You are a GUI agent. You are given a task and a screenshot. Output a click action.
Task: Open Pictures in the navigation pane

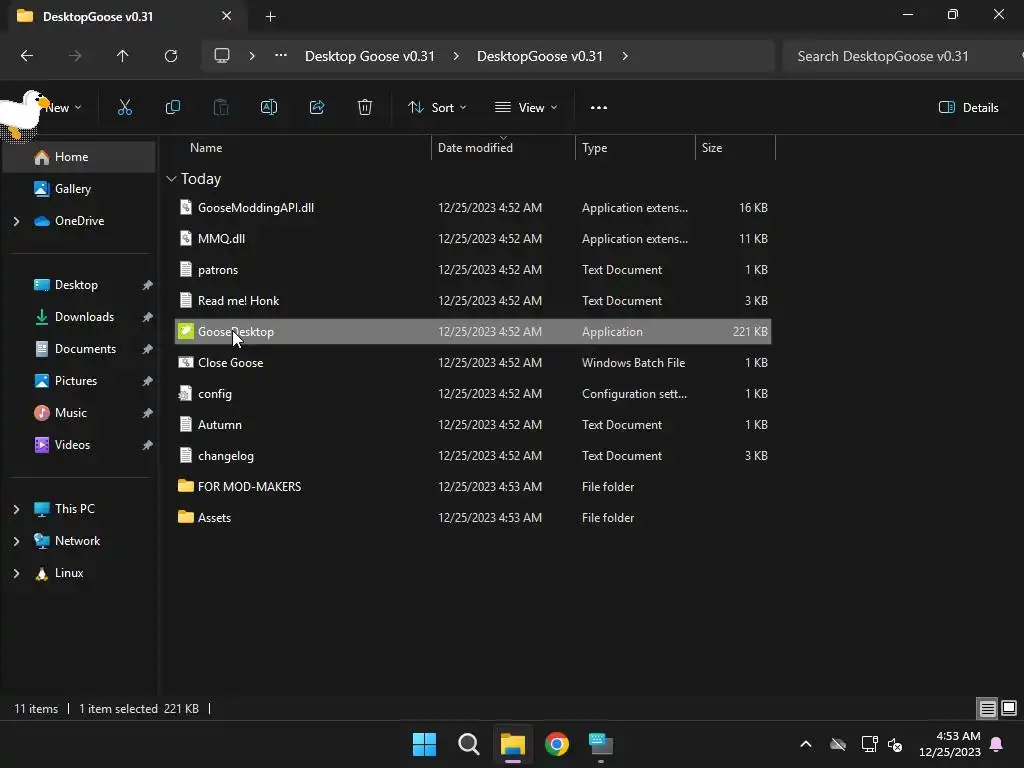80,381
